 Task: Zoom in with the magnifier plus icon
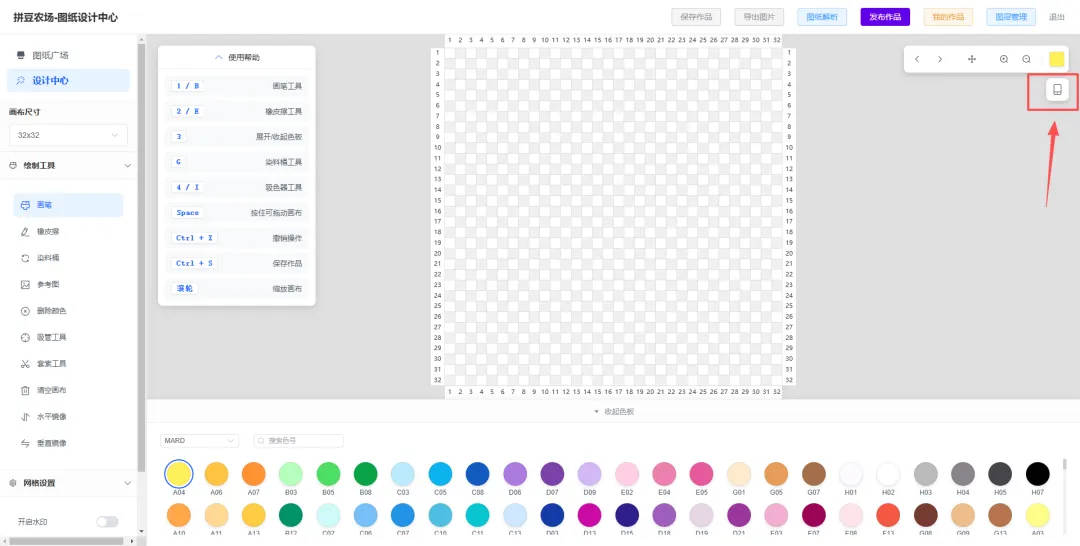(x=1004, y=59)
